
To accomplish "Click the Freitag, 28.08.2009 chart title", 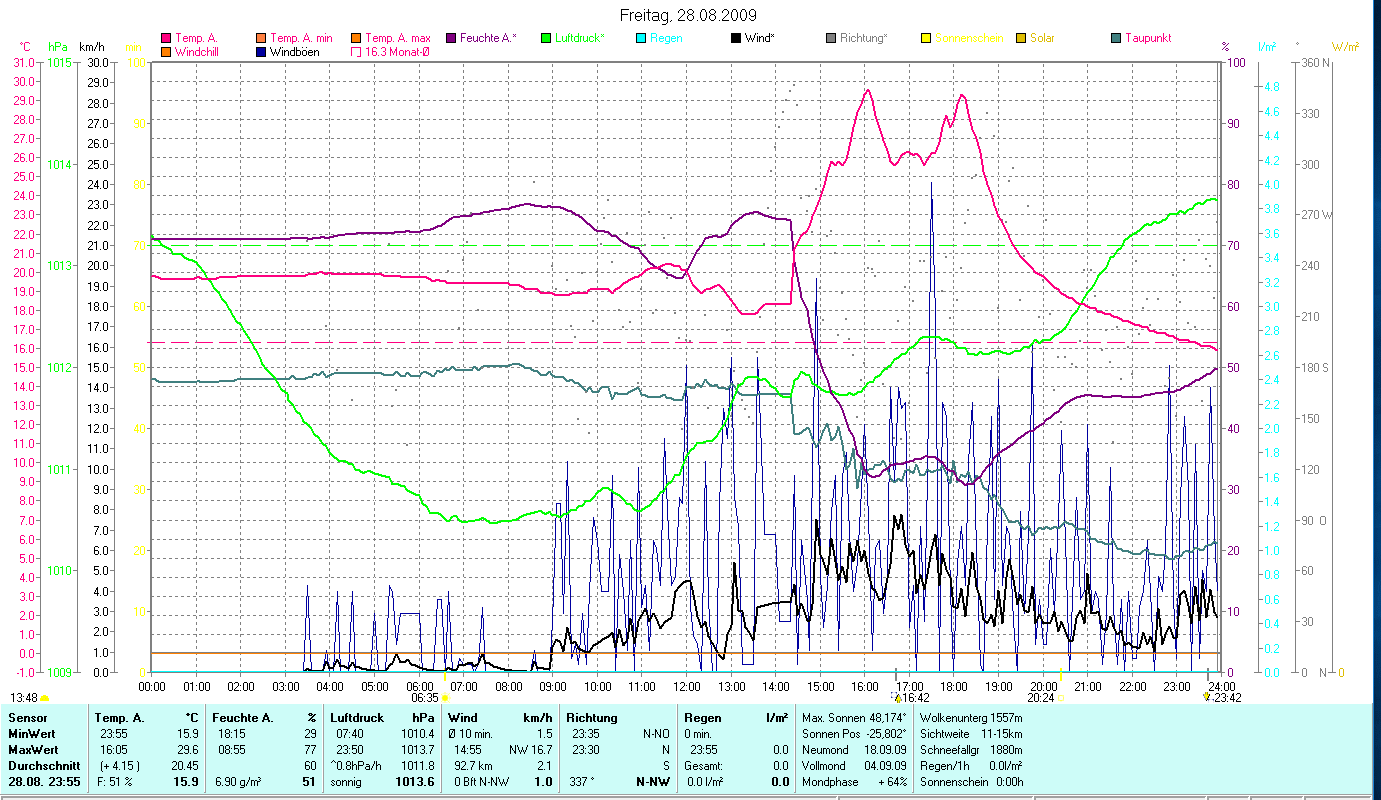I will click(689, 15).
